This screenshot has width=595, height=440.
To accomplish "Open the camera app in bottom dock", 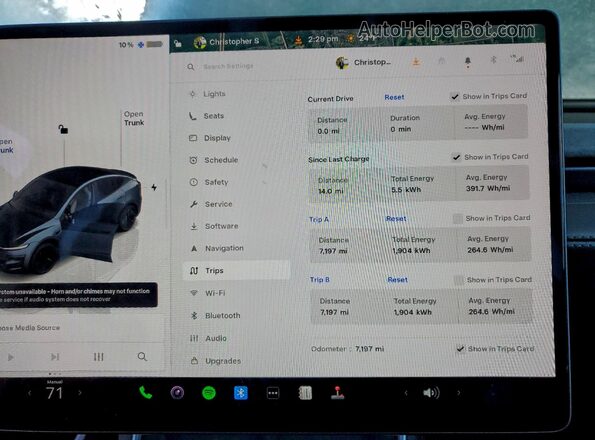I will [x=177, y=393].
